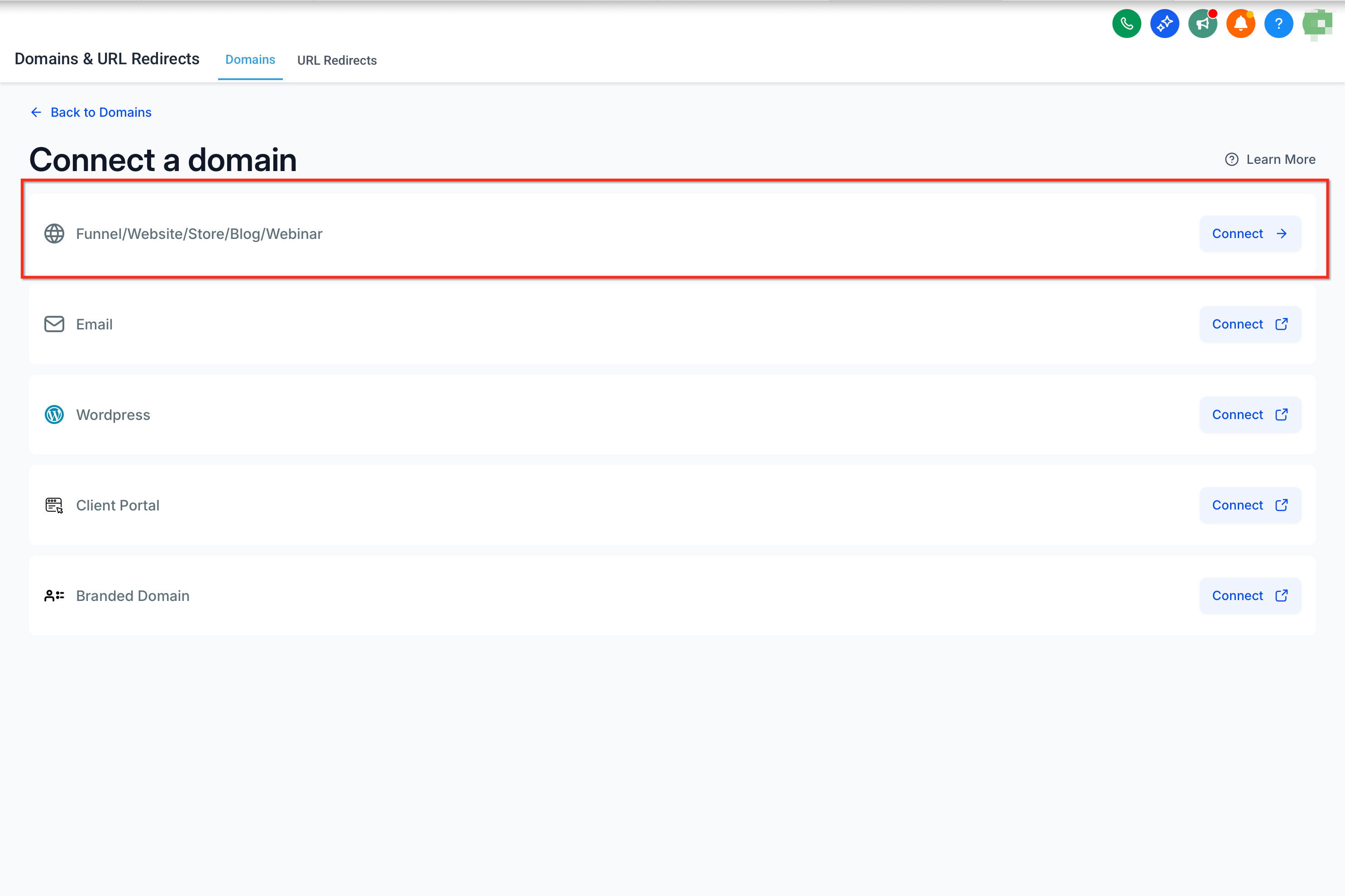The width and height of the screenshot is (1345, 896).
Task: Go back via Back to Domains link
Action: click(91, 112)
